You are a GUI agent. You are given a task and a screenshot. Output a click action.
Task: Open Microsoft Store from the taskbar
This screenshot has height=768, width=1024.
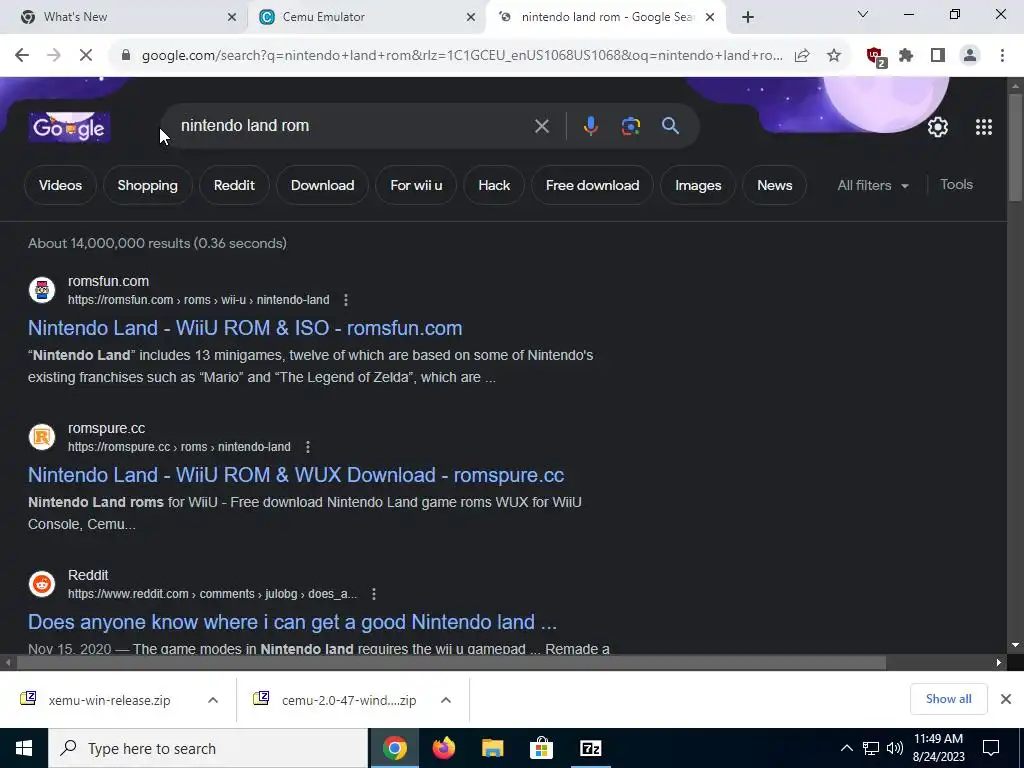click(x=541, y=748)
